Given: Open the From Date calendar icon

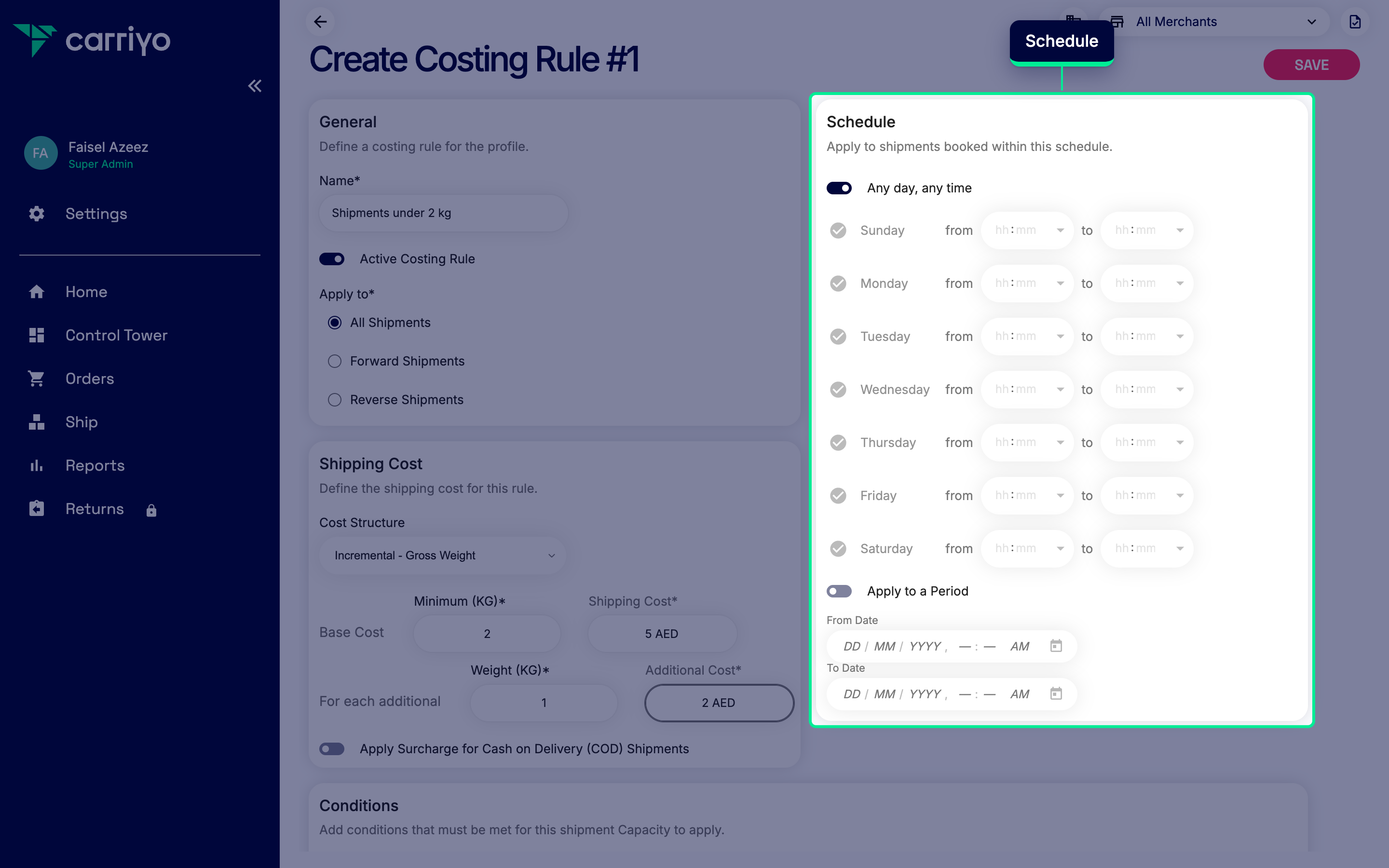Looking at the screenshot, I should tap(1056, 646).
